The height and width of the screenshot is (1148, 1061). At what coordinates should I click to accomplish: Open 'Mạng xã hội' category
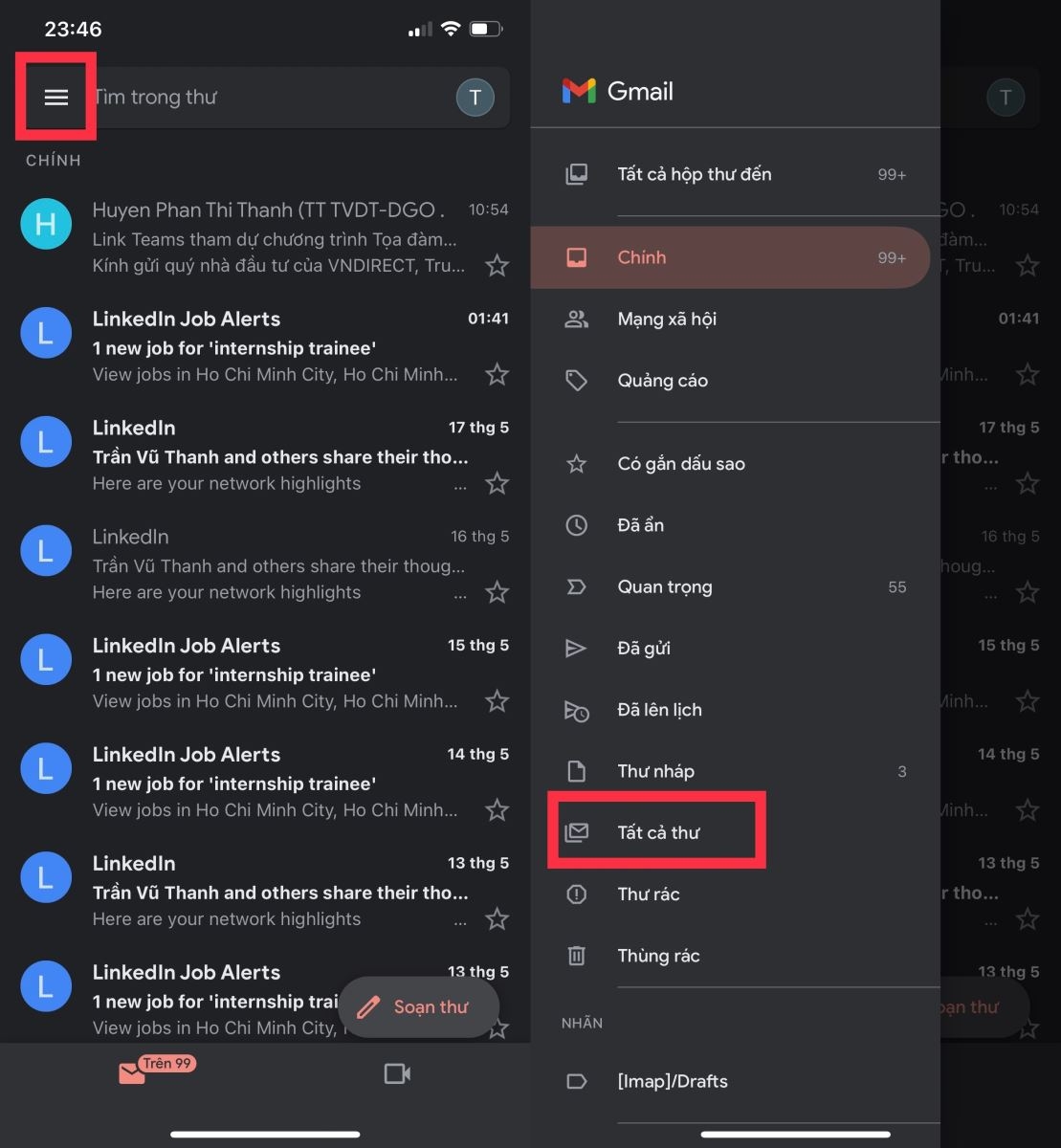click(735, 319)
